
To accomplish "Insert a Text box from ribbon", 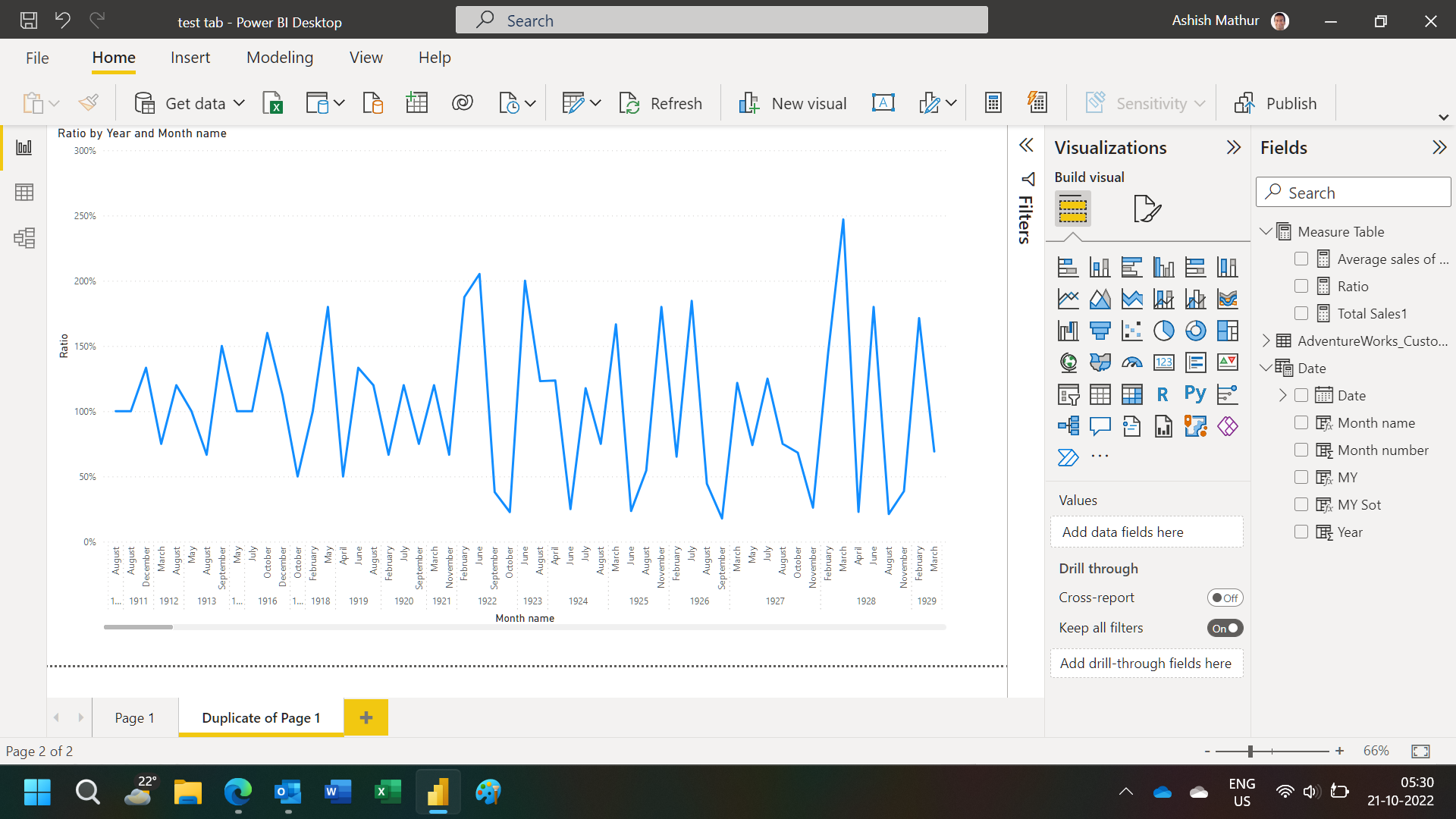I will coord(883,103).
